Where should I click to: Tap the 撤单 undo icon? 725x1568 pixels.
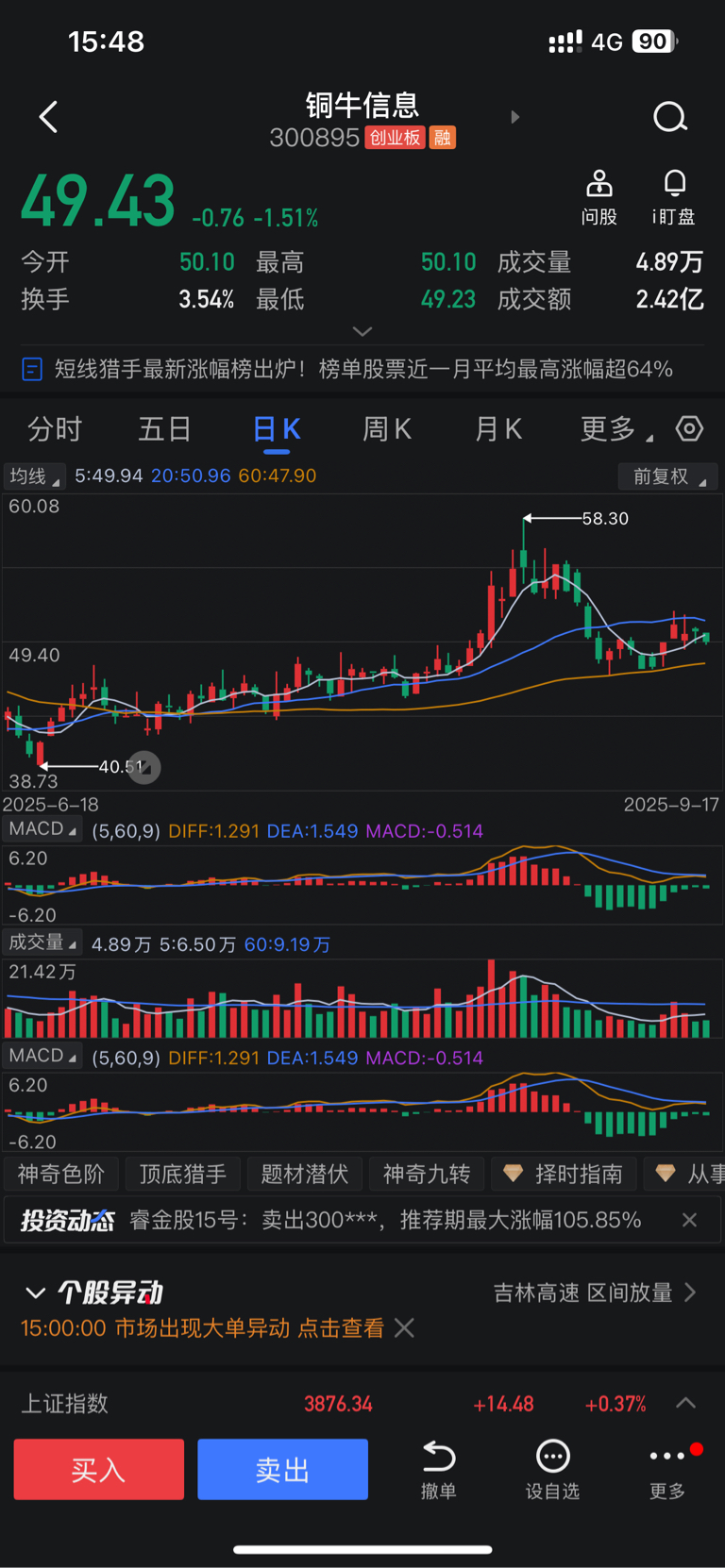pos(439,1458)
